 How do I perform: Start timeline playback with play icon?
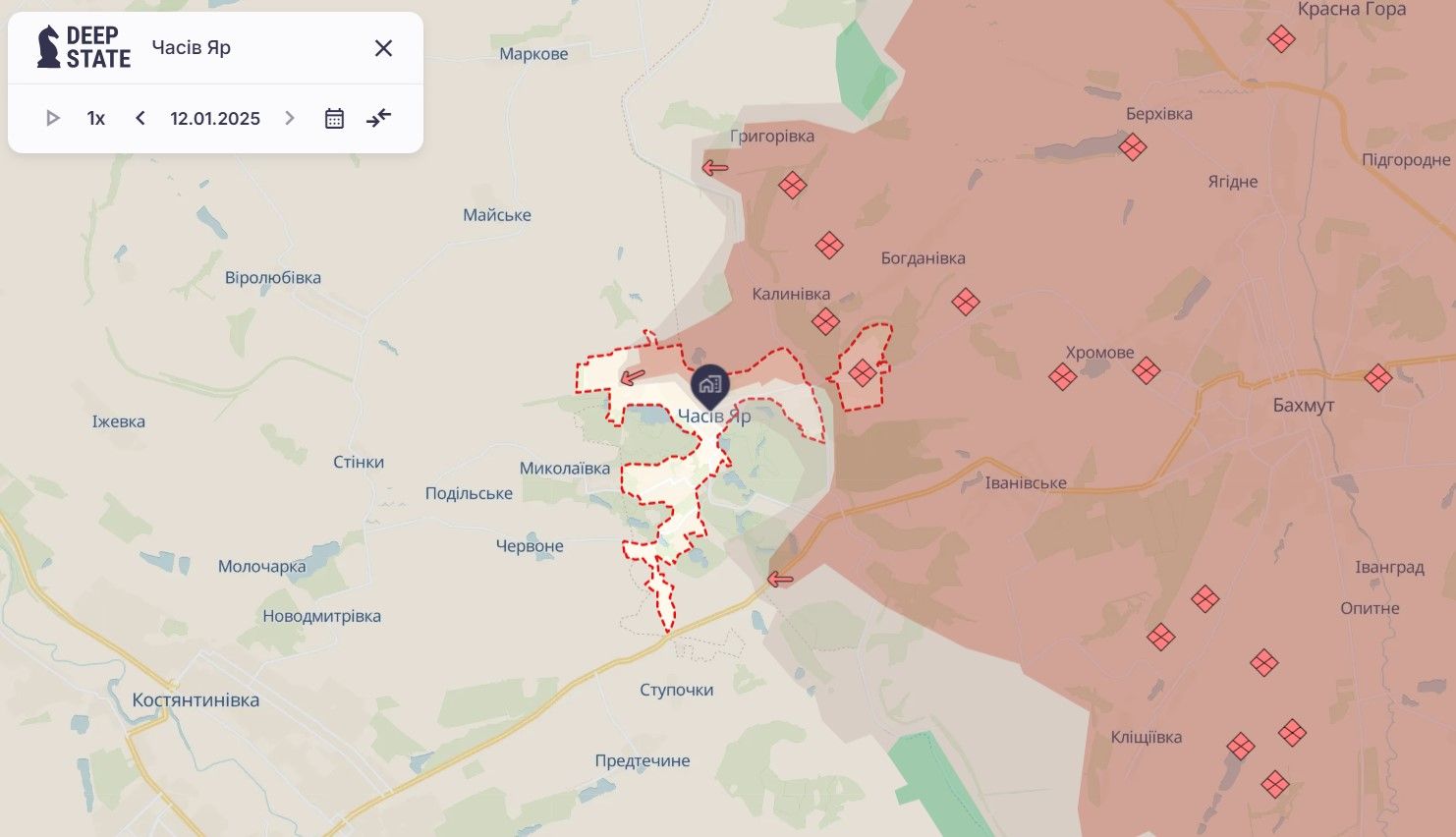tap(53, 119)
